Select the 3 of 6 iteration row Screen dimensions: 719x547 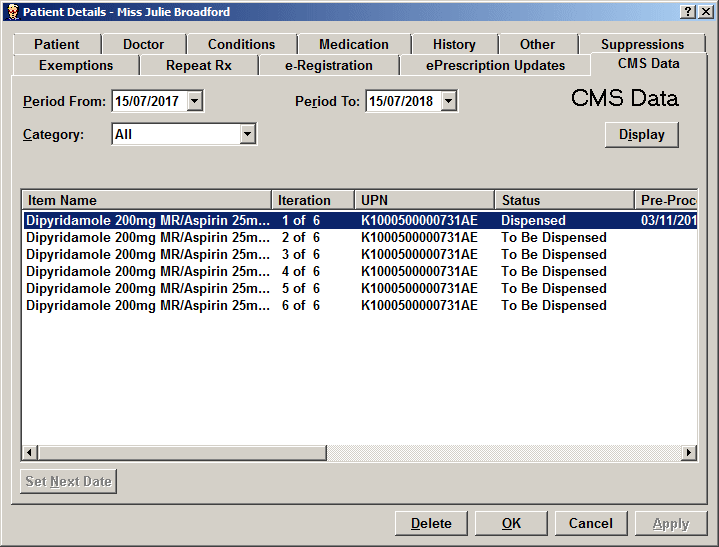[300, 254]
